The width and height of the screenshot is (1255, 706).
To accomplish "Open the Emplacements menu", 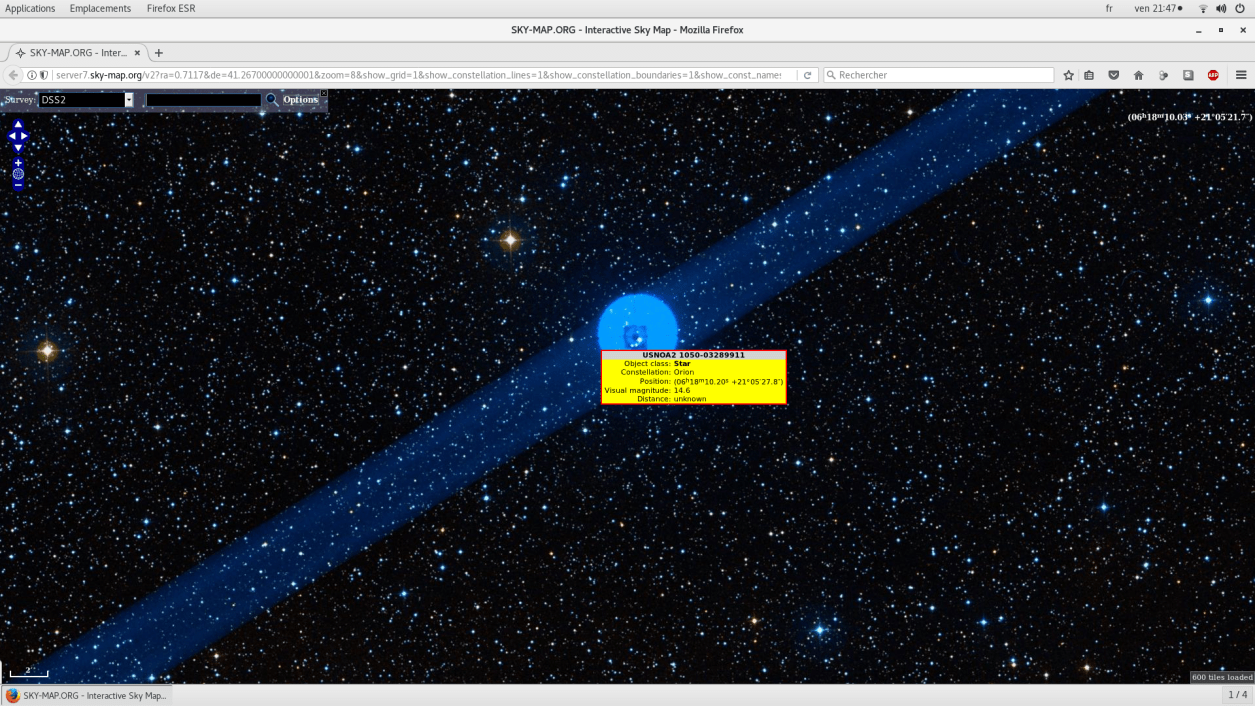I will (100, 8).
